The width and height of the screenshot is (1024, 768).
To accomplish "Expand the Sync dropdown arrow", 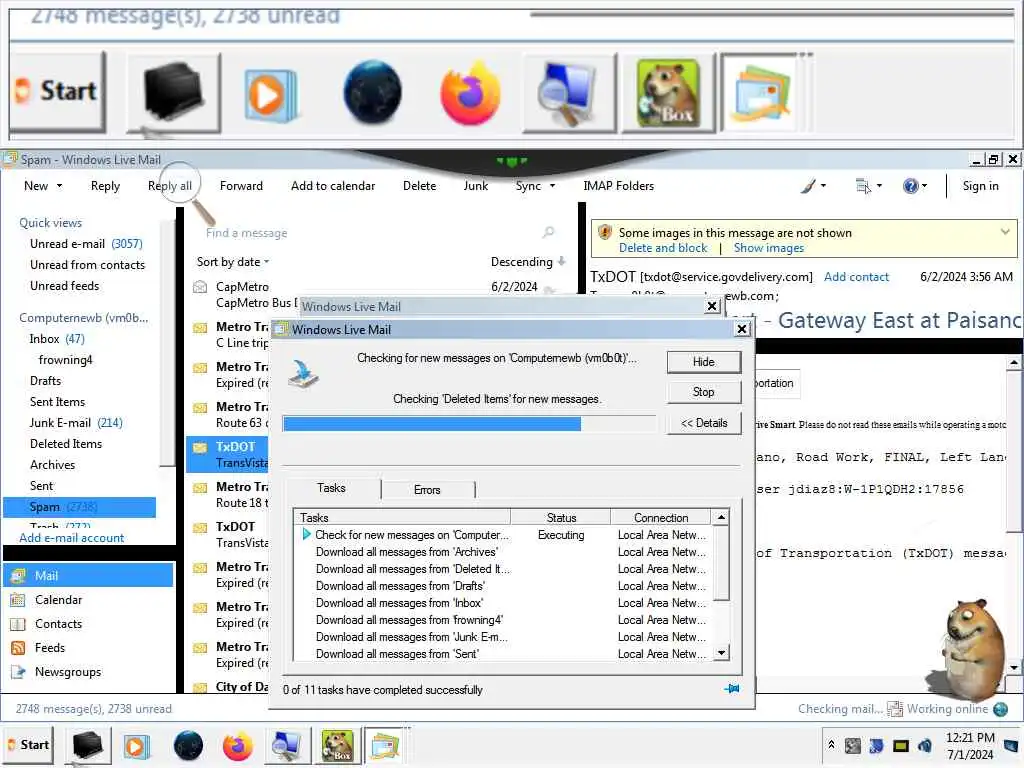I will 552,186.
